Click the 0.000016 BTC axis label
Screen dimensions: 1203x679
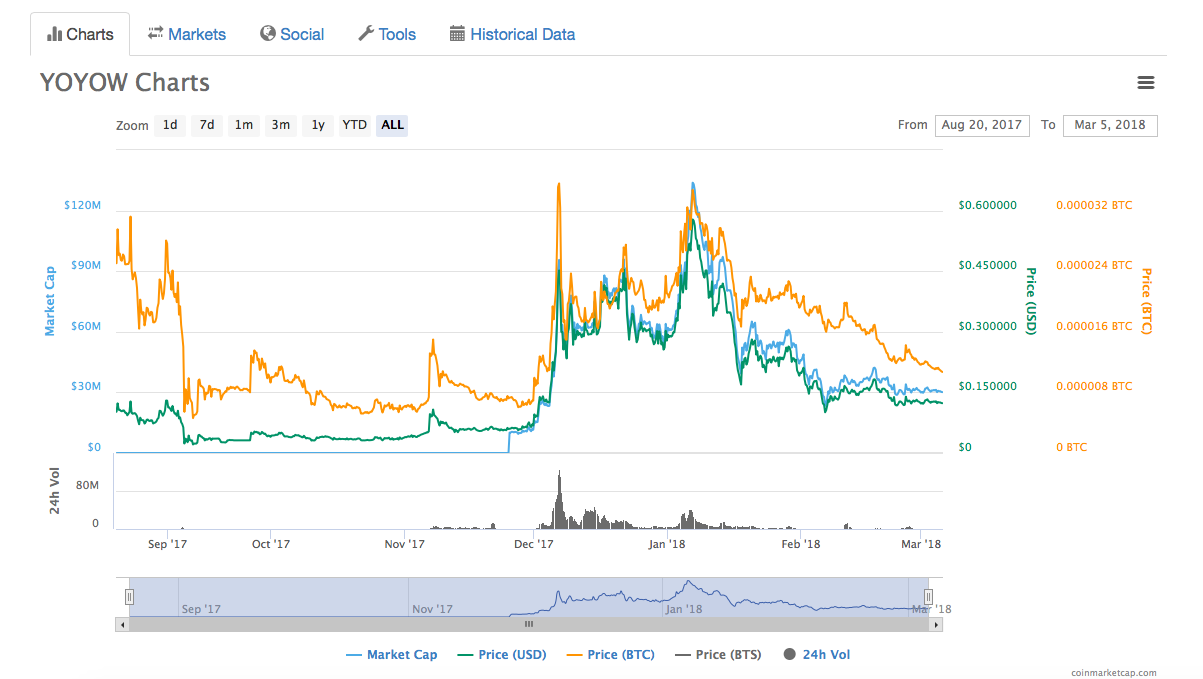click(1094, 326)
